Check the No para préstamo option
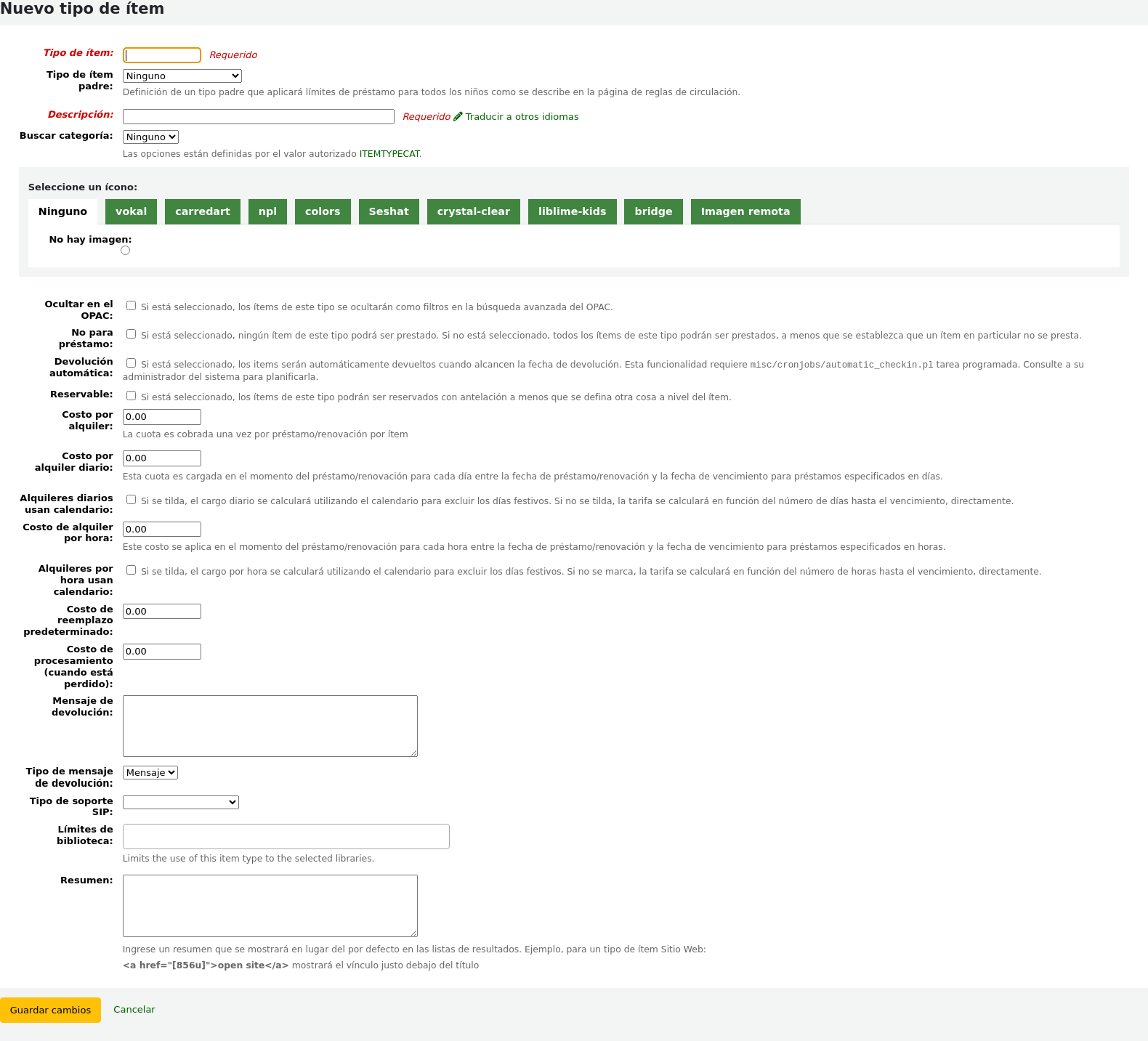Screen dimensions: 1148x1041 click(132, 334)
